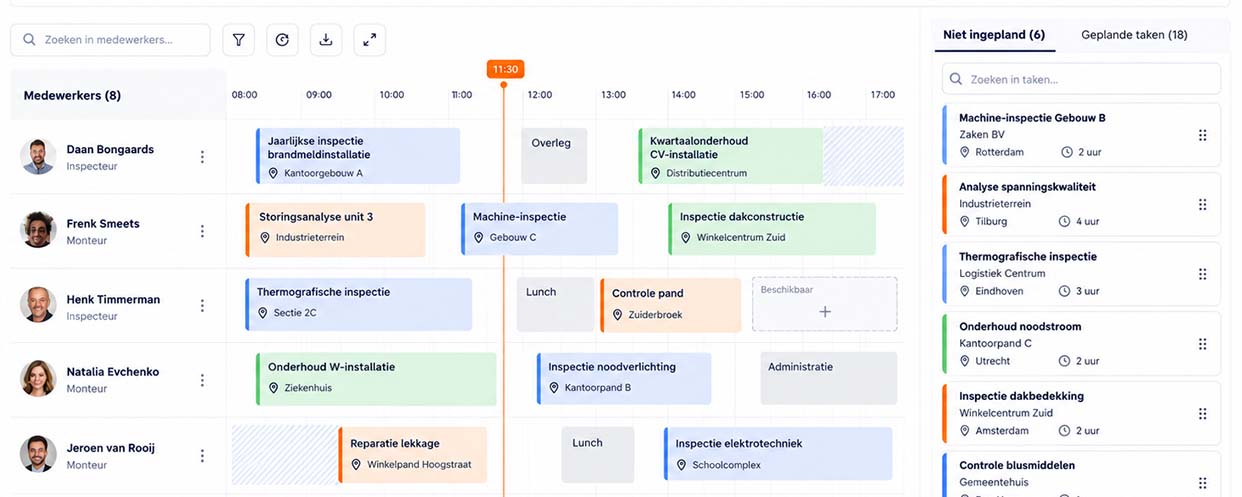
Task: Open Controle pand Zuiderbroek task
Action: coord(670,305)
